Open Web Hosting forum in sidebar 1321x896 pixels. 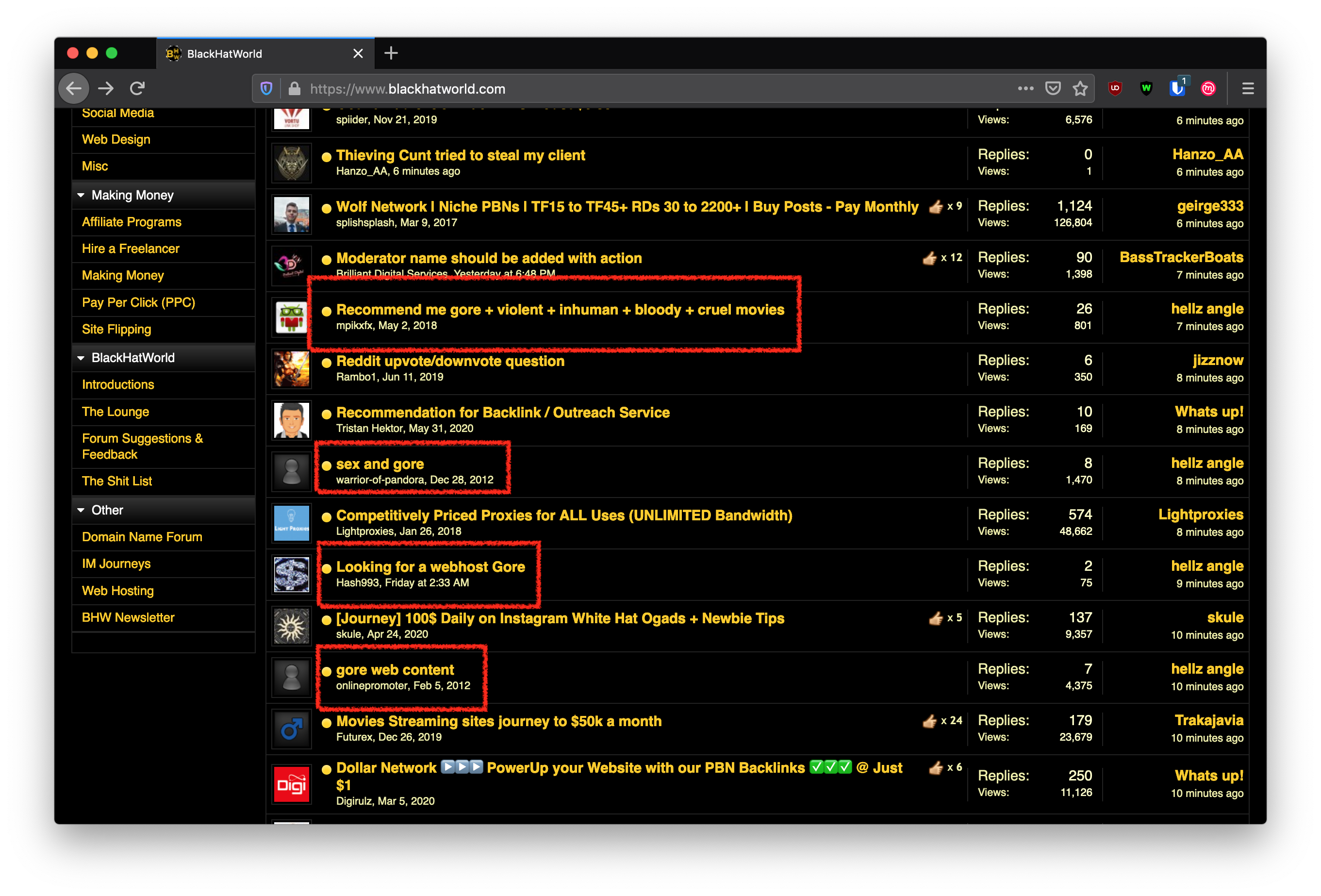click(x=117, y=591)
